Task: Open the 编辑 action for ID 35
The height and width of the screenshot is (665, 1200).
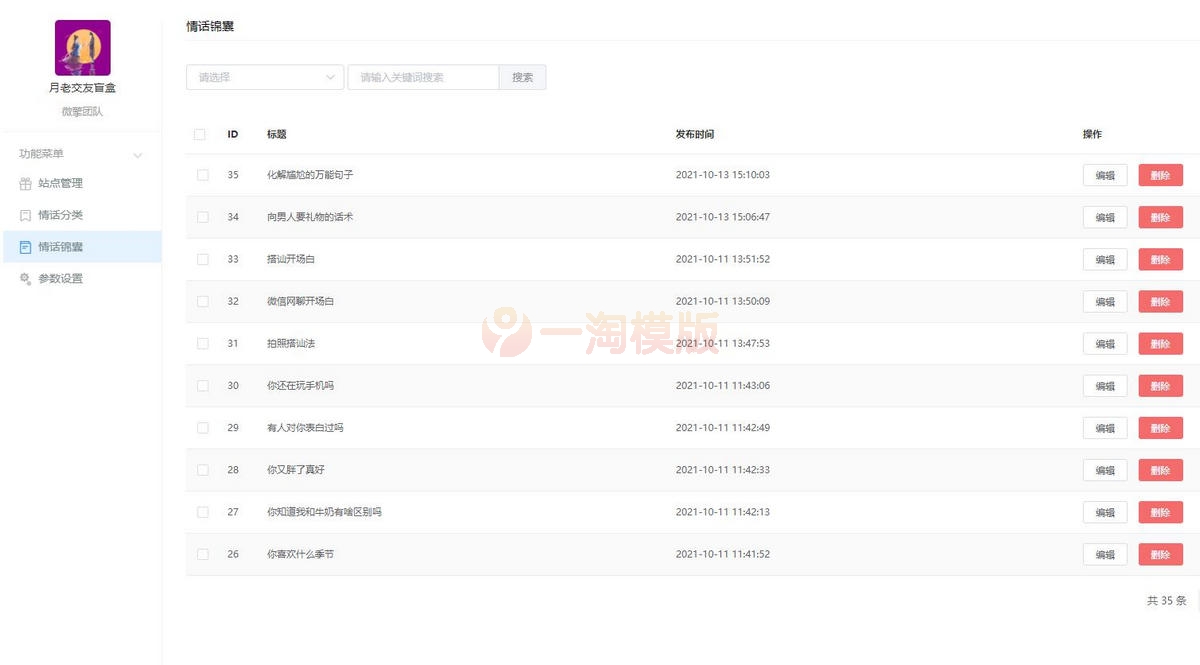Action: tap(1104, 174)
